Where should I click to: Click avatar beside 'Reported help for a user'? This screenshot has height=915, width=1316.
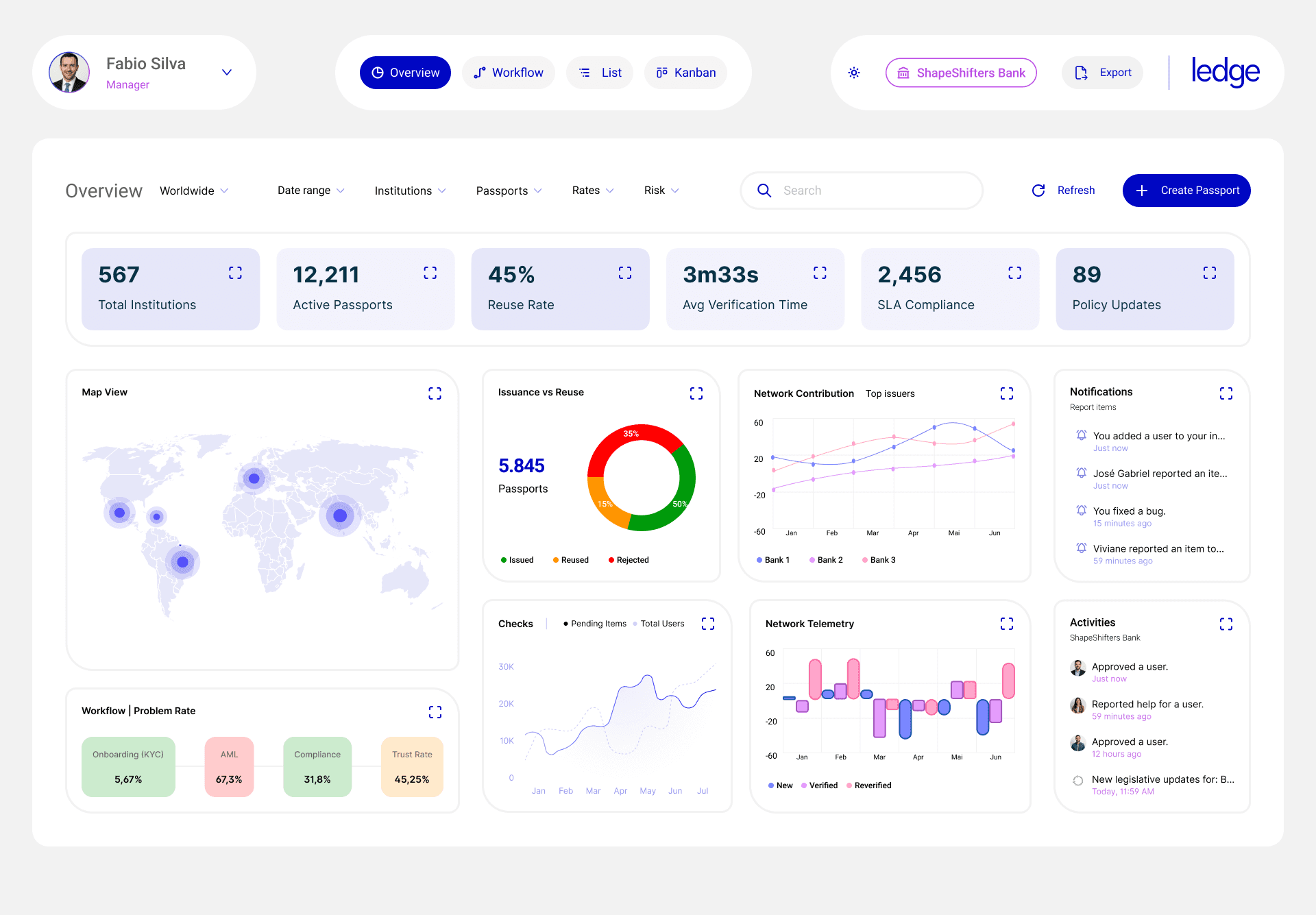click(1077, 705)
